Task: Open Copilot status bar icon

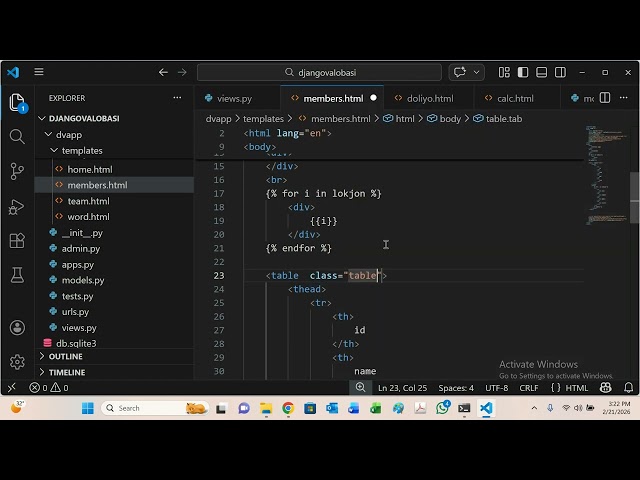Action: tap(606, 387)
